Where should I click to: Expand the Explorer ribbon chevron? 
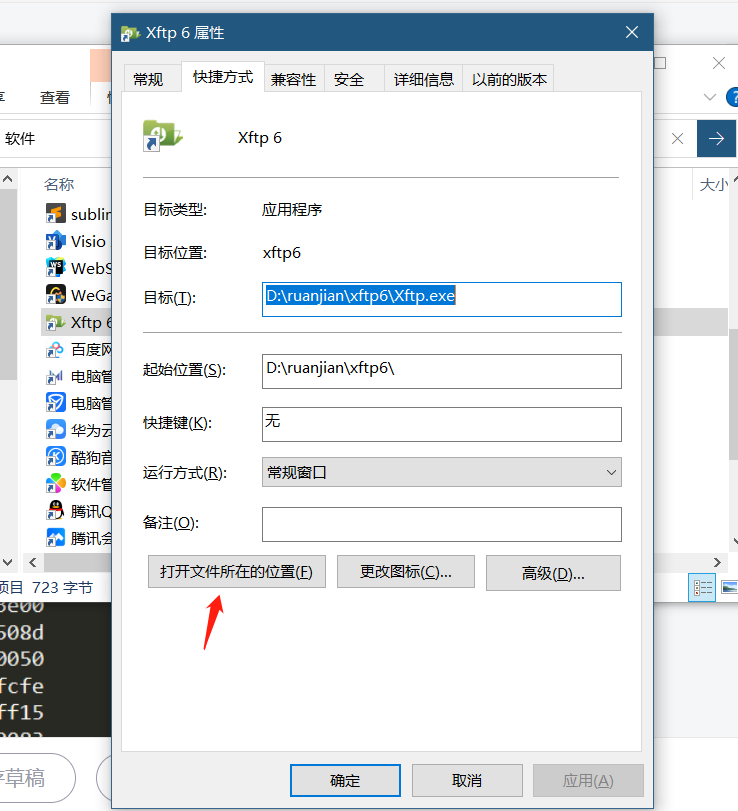tap(710, 97)
